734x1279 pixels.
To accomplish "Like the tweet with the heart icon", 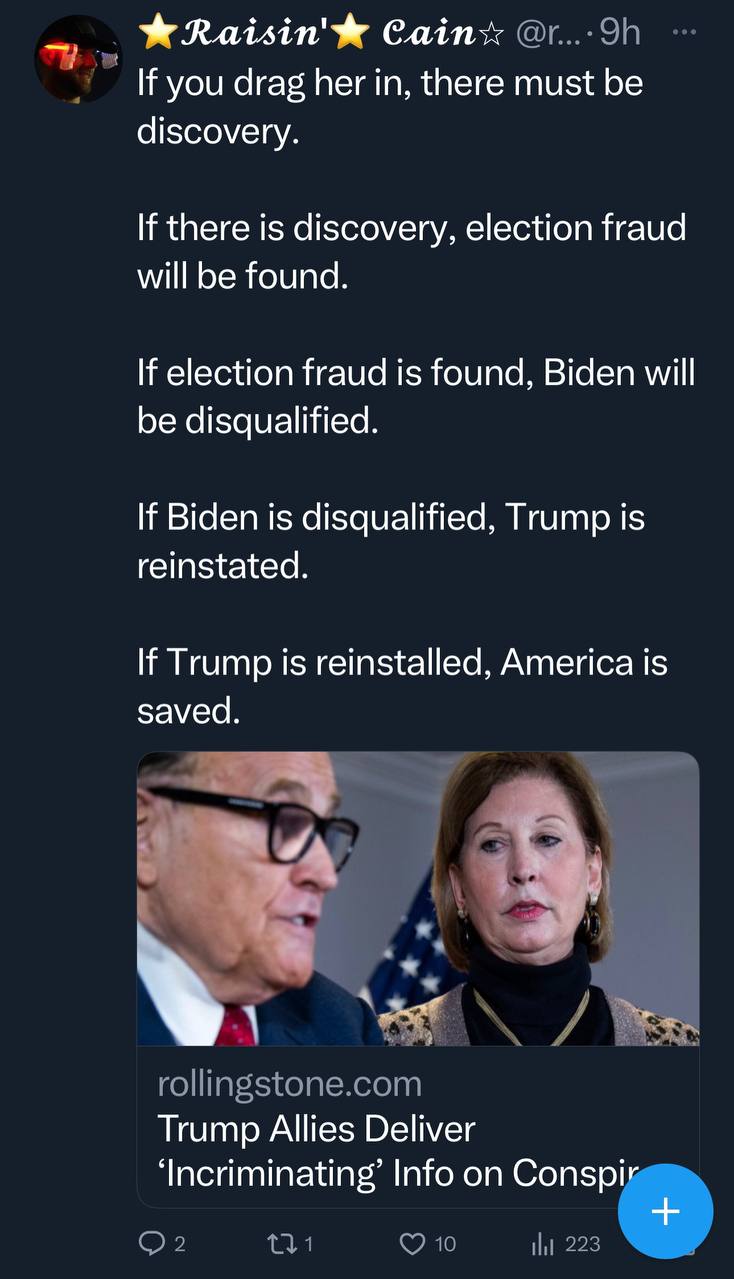I will click(x=412, y=1243).
